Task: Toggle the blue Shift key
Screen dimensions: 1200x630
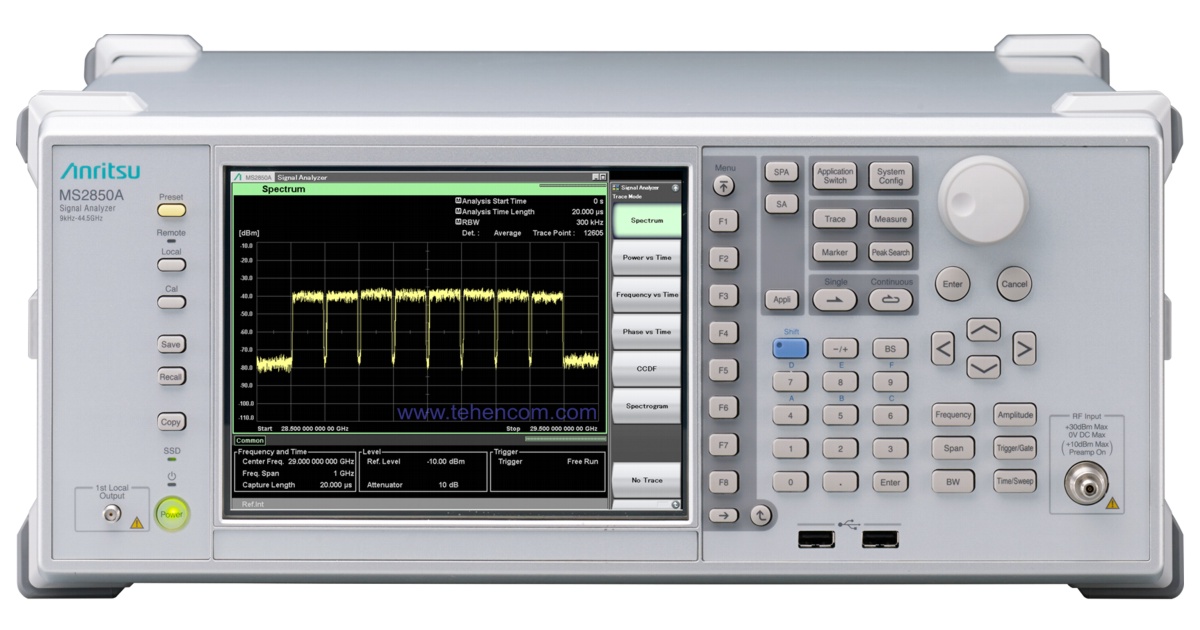Action: coord(790,348)
